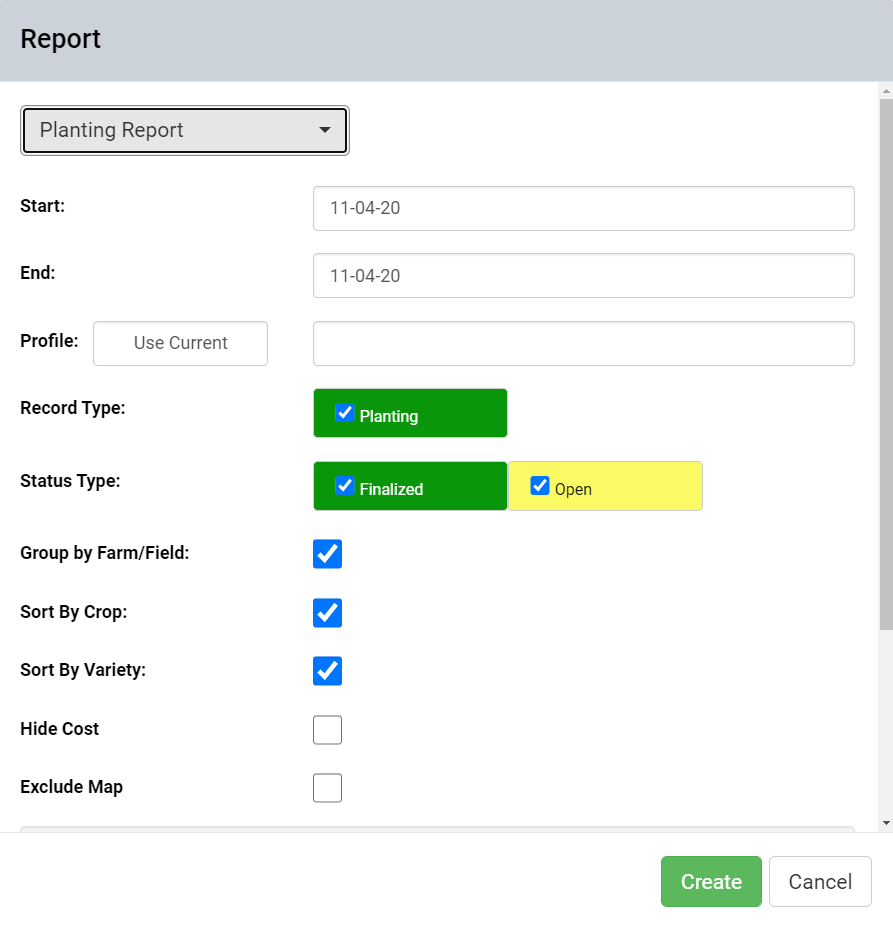Disable the Sort By Crop checkbox
The image size is (893, 927).
(x=328, y=612)
